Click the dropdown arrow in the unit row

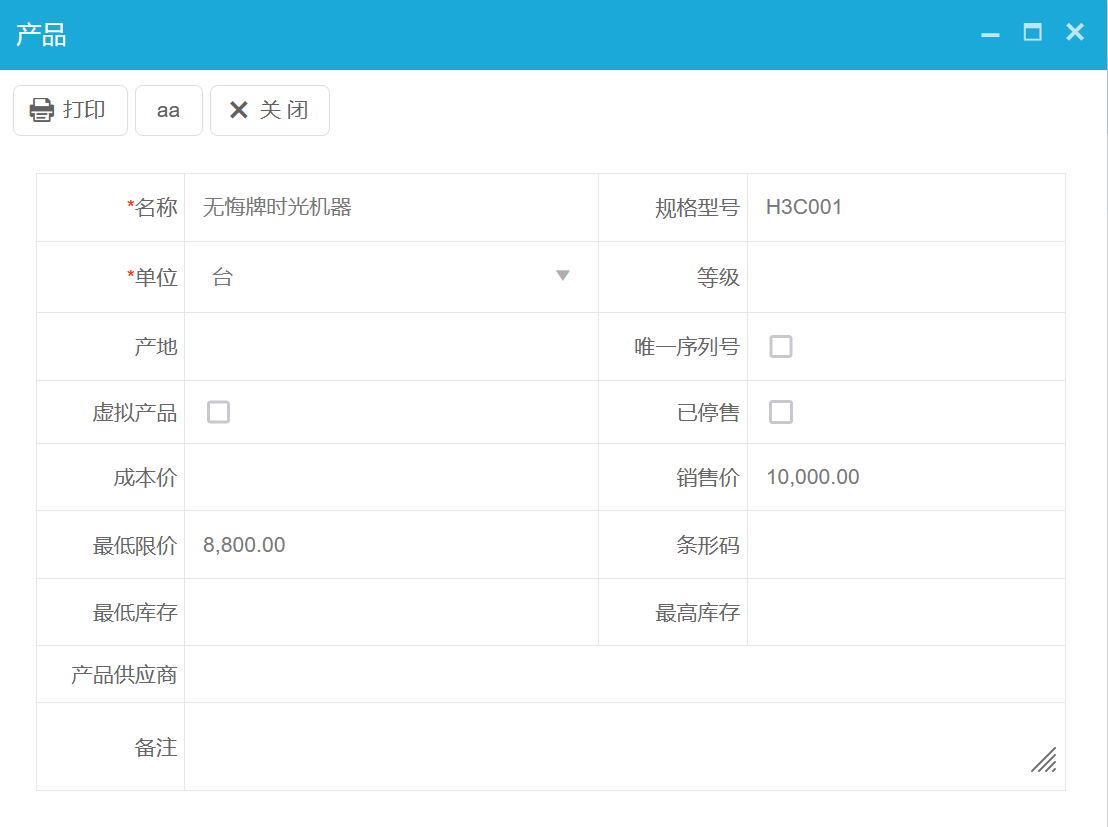562,277
